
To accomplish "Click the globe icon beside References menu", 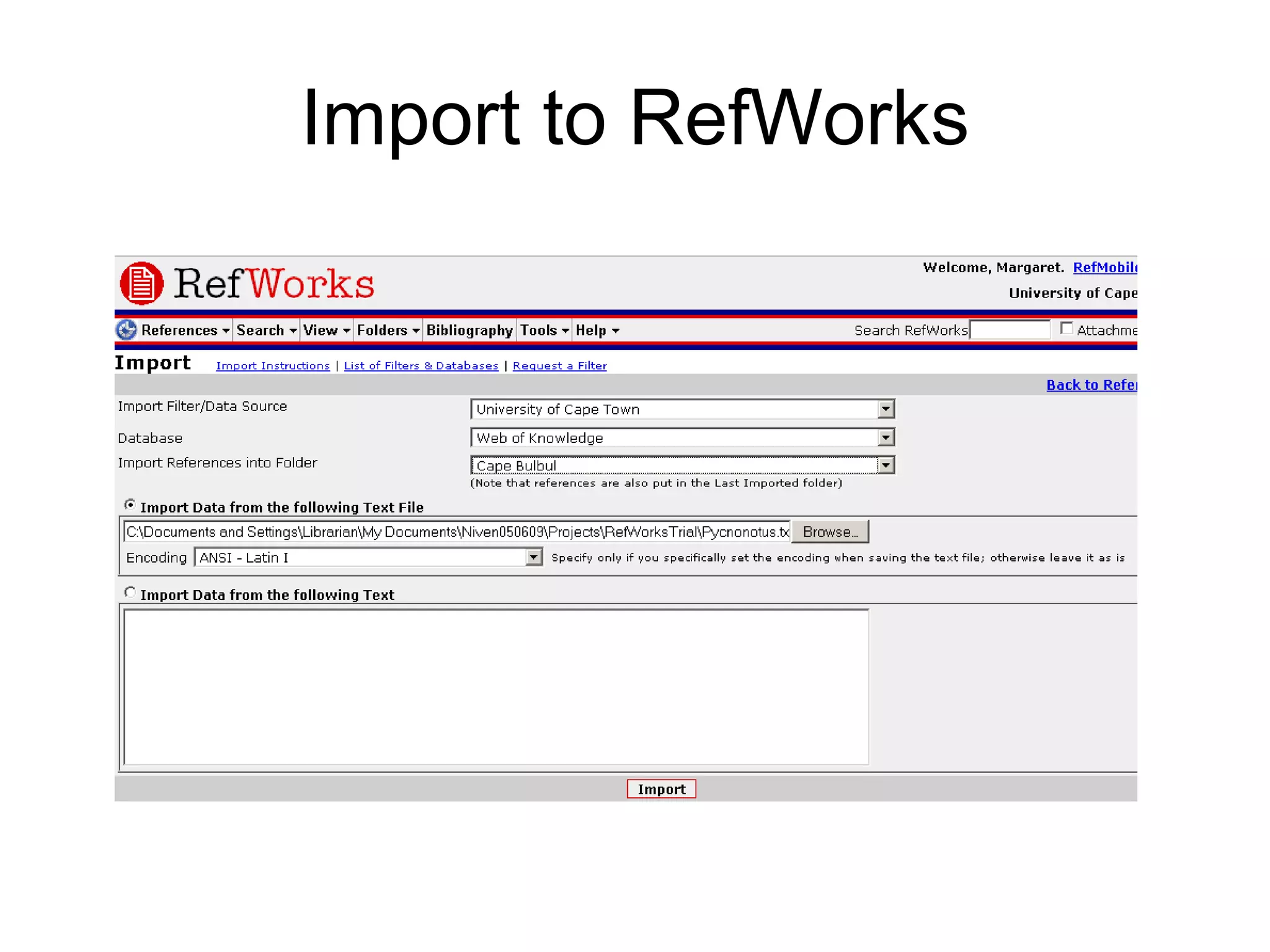I will pyautogui.click(x=127, y=330).
